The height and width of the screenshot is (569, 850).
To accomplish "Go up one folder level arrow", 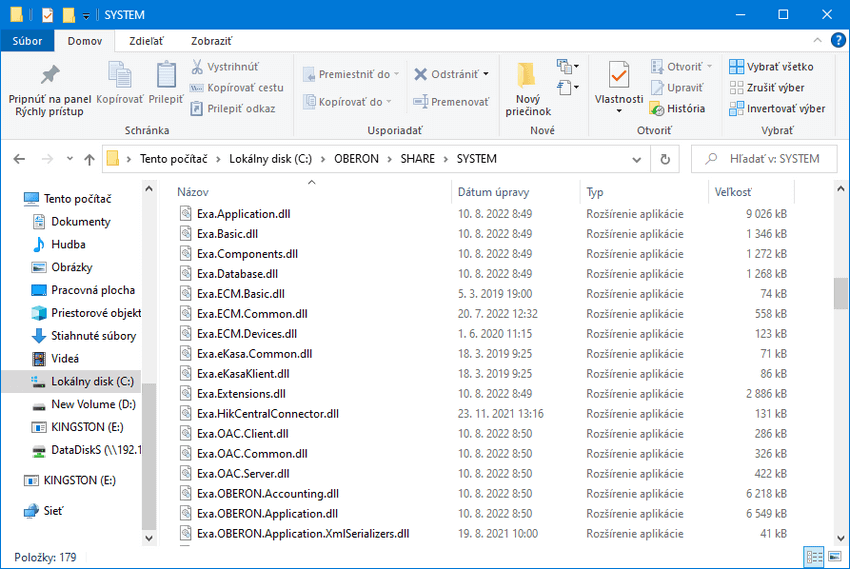I will [90, 159].
